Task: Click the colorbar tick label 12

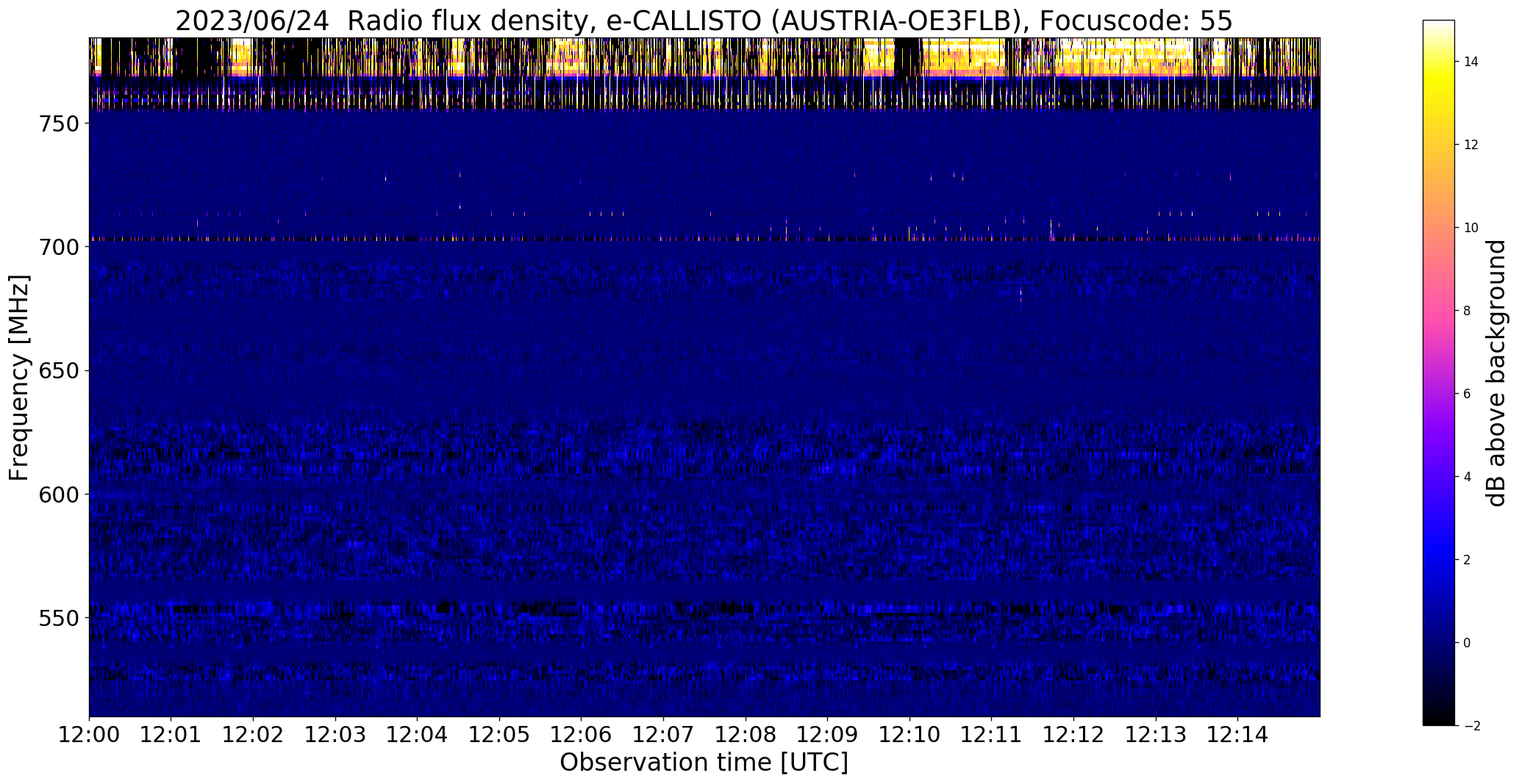Action: click(x=1471, y=145)
